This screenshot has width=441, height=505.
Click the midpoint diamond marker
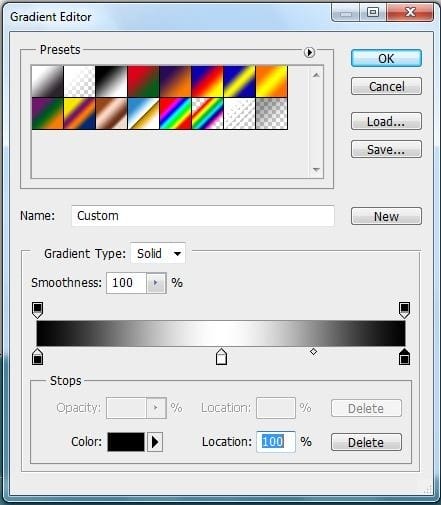313,351
